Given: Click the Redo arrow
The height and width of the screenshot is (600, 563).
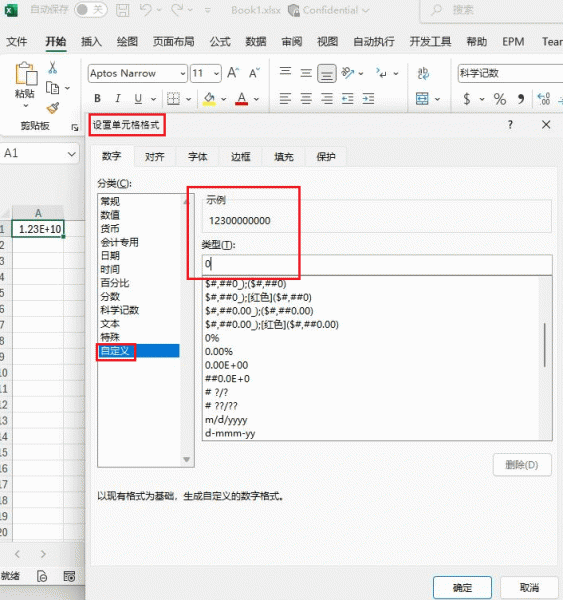Looking at the screenshot, I should click(x=177, y=10).
